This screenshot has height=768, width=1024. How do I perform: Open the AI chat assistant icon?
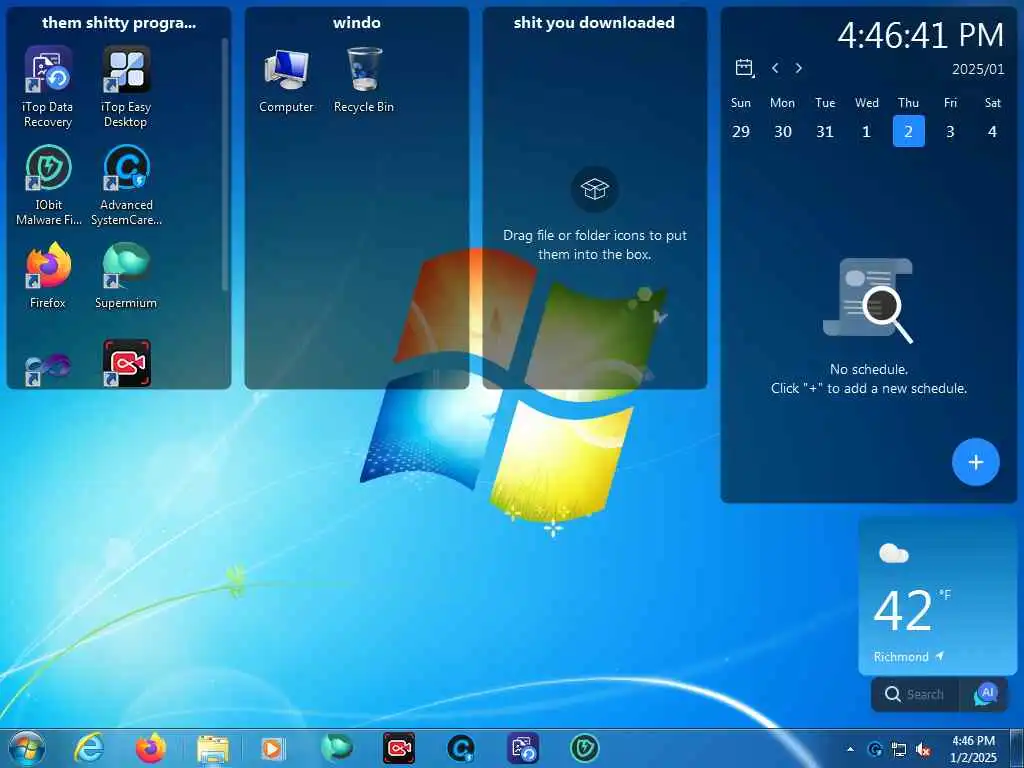click(x=985, y=694)
